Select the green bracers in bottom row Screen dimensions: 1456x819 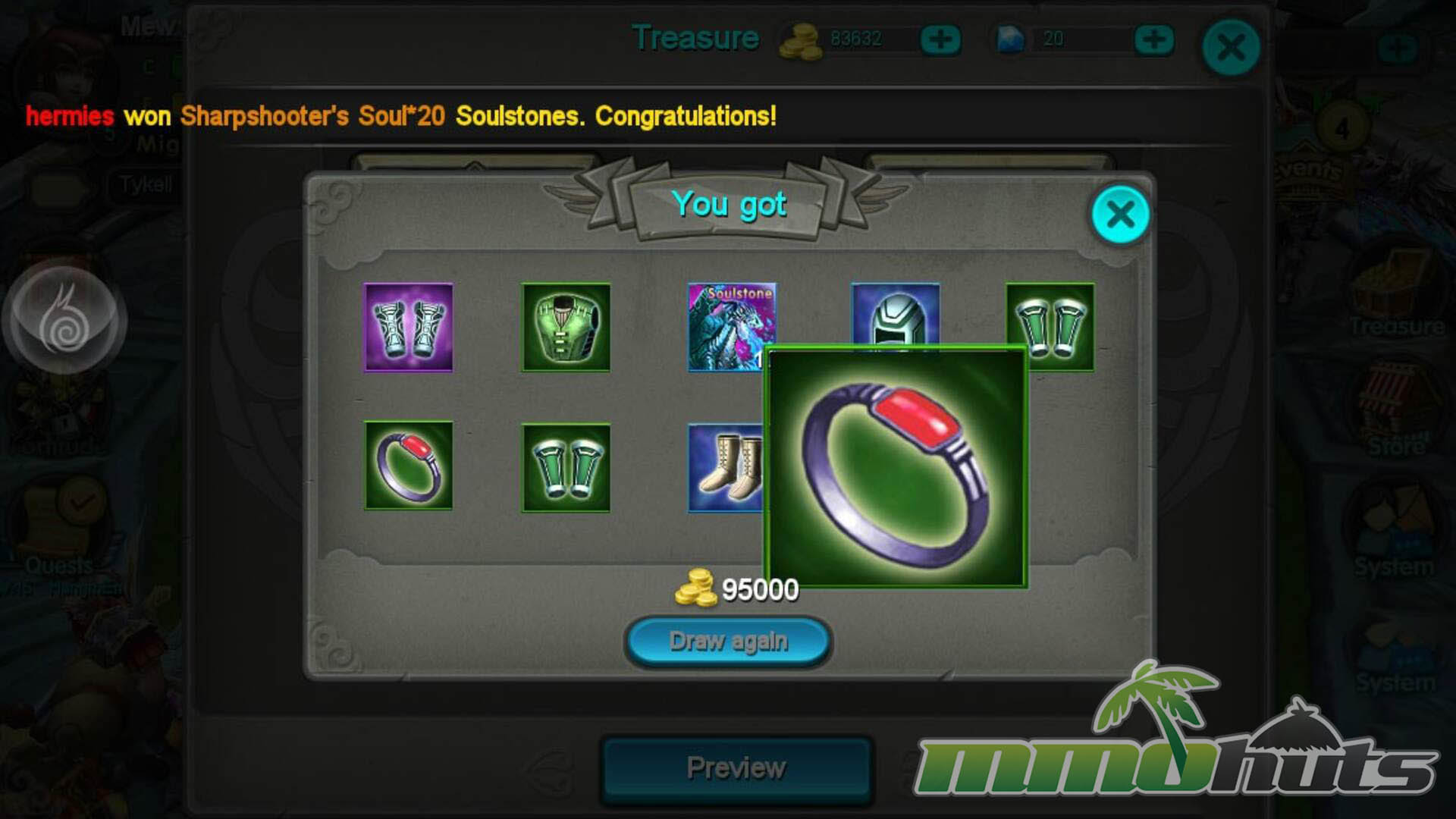tap(566, 468)
